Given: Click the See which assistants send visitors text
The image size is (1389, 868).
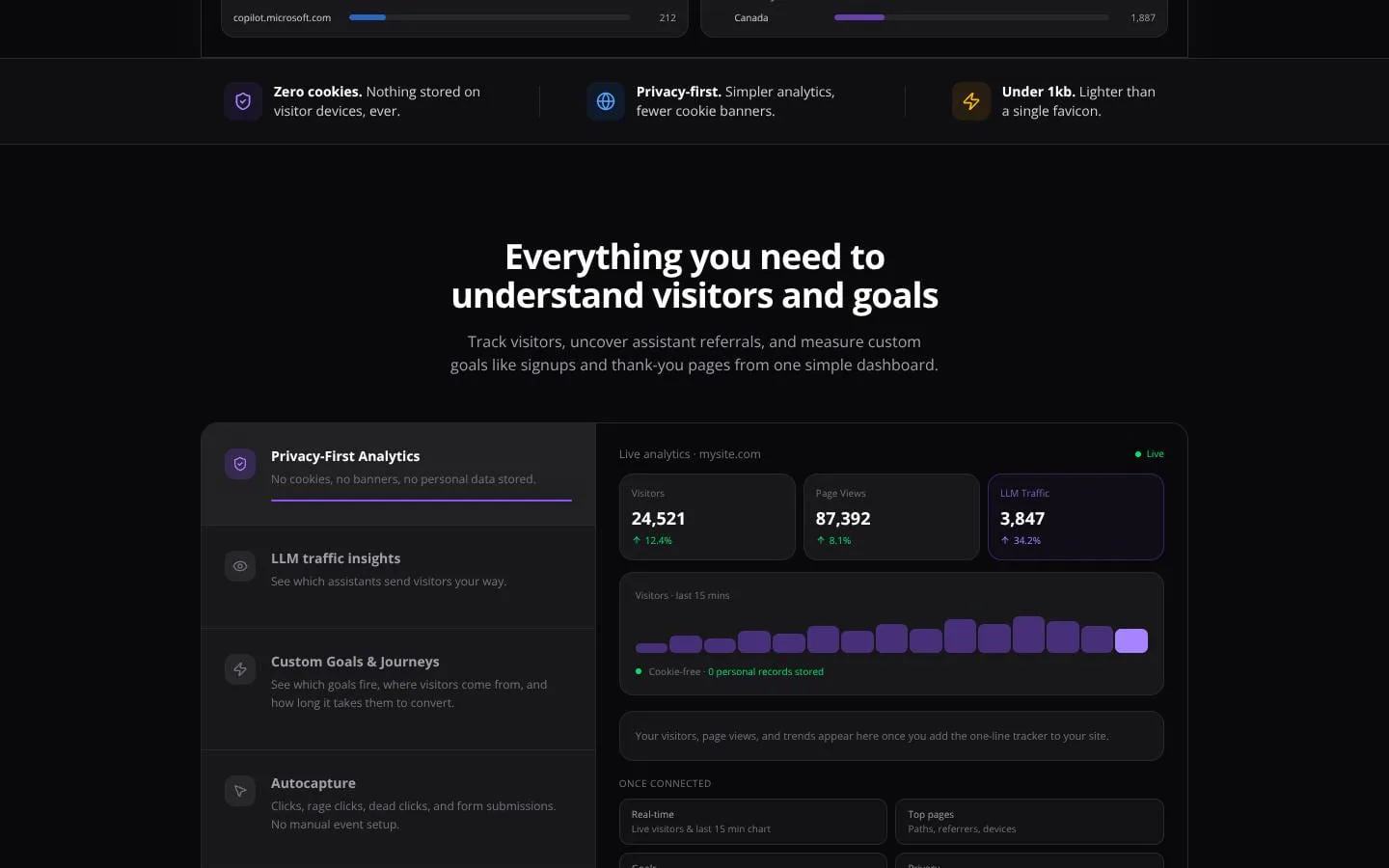Looking at the screenshot, I should coord(389,582).
